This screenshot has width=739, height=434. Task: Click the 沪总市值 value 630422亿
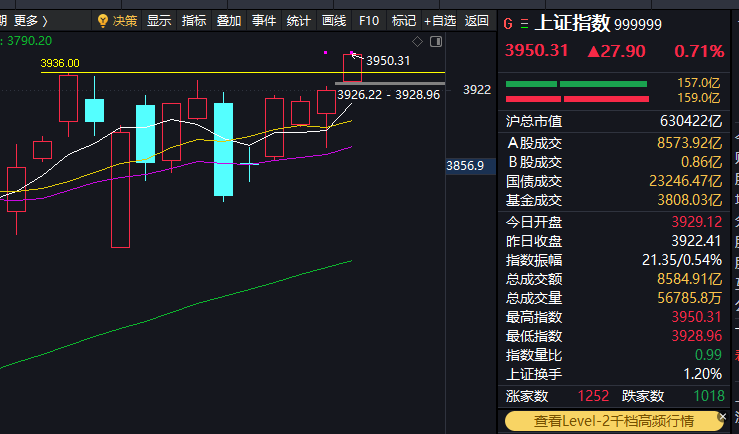tap(690, 121)
